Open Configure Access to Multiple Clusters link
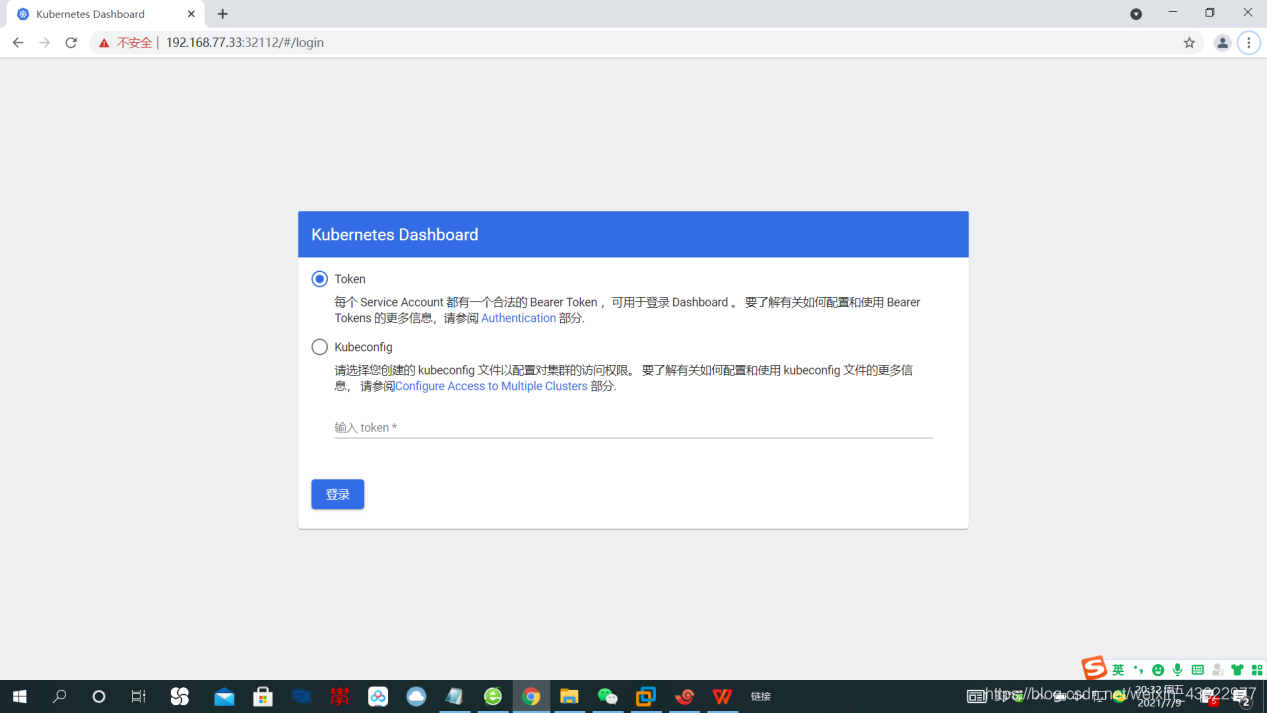 coord(491,386)
